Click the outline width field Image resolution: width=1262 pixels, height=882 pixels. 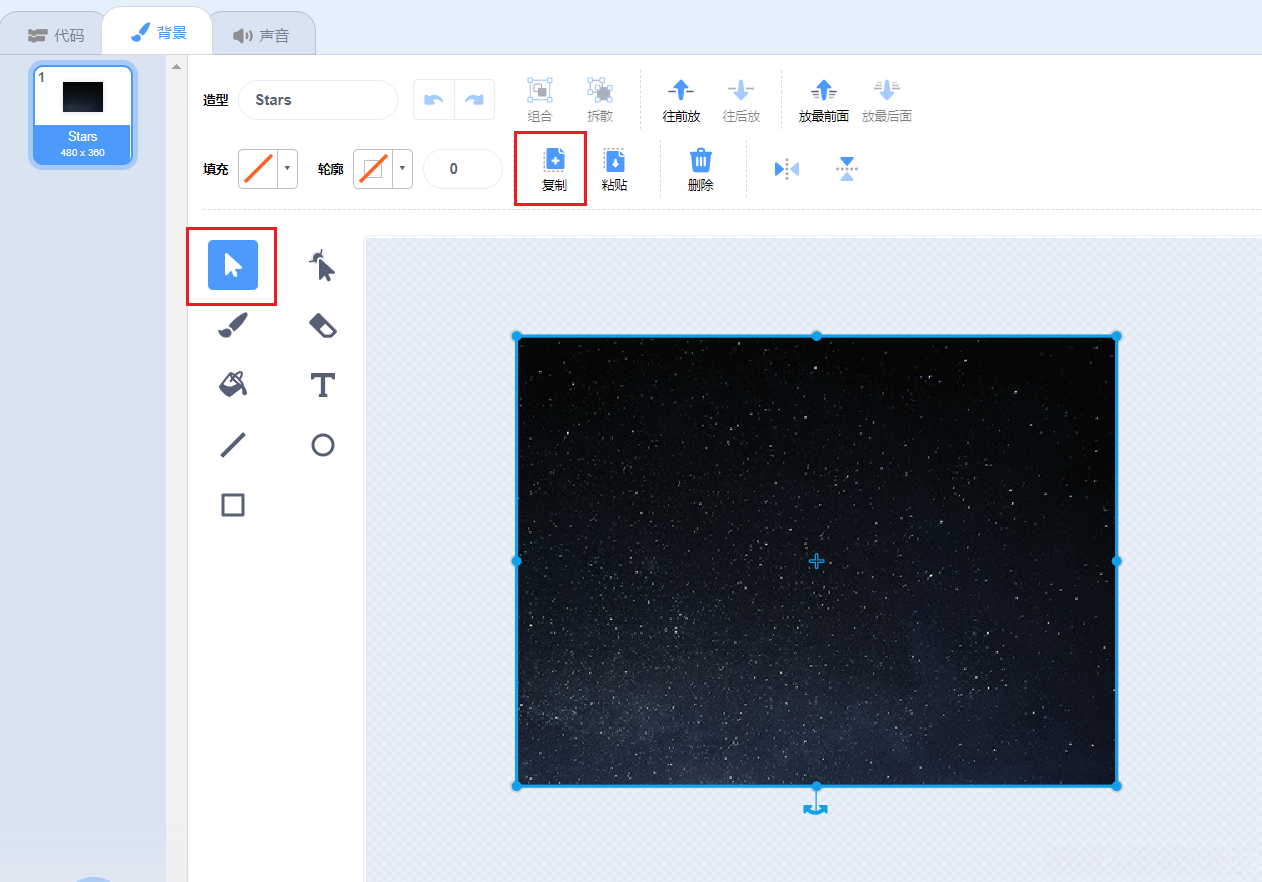tap(463, 169)
